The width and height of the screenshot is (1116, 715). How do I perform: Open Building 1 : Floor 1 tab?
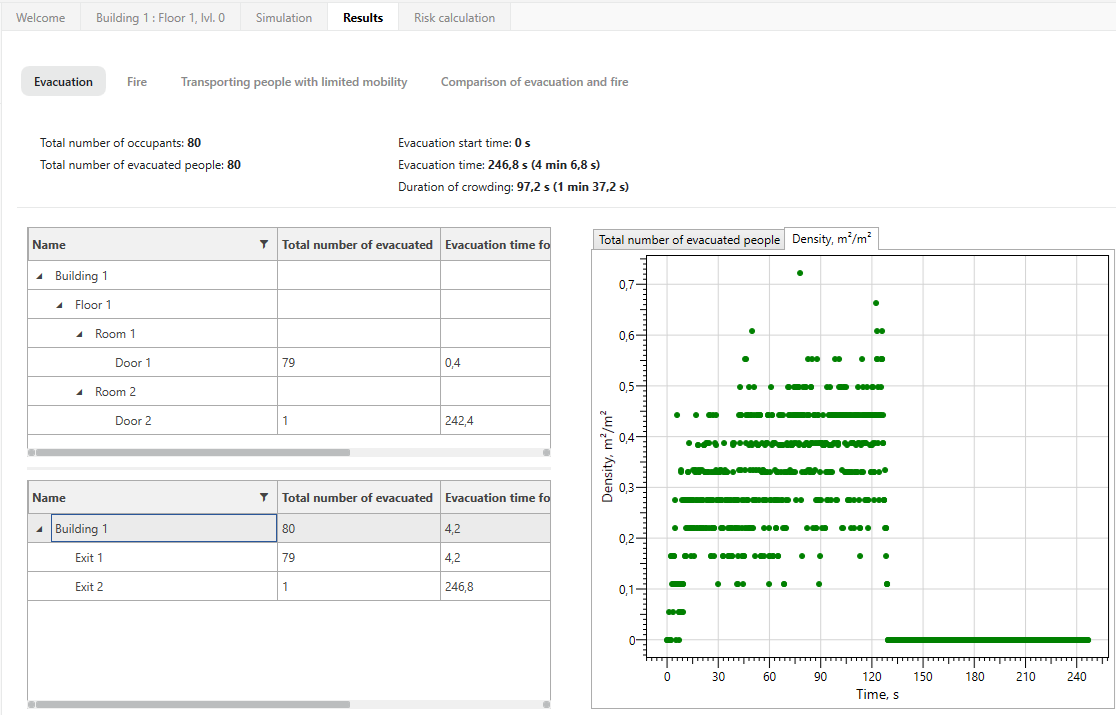pyautogui.click(x=160, y=18)
